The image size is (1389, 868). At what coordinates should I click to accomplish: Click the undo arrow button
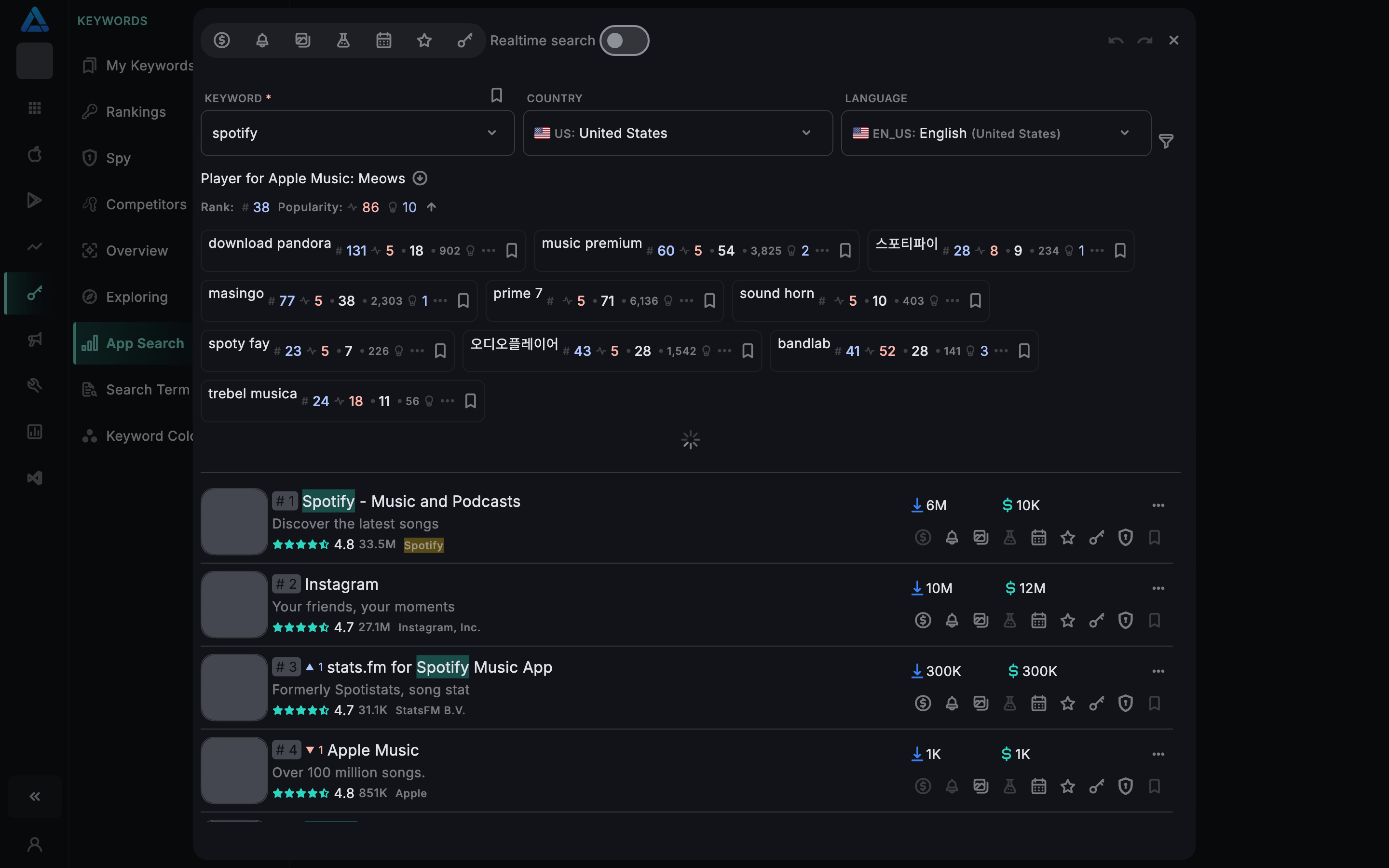pyautogui.click(x=1116, y=40)
